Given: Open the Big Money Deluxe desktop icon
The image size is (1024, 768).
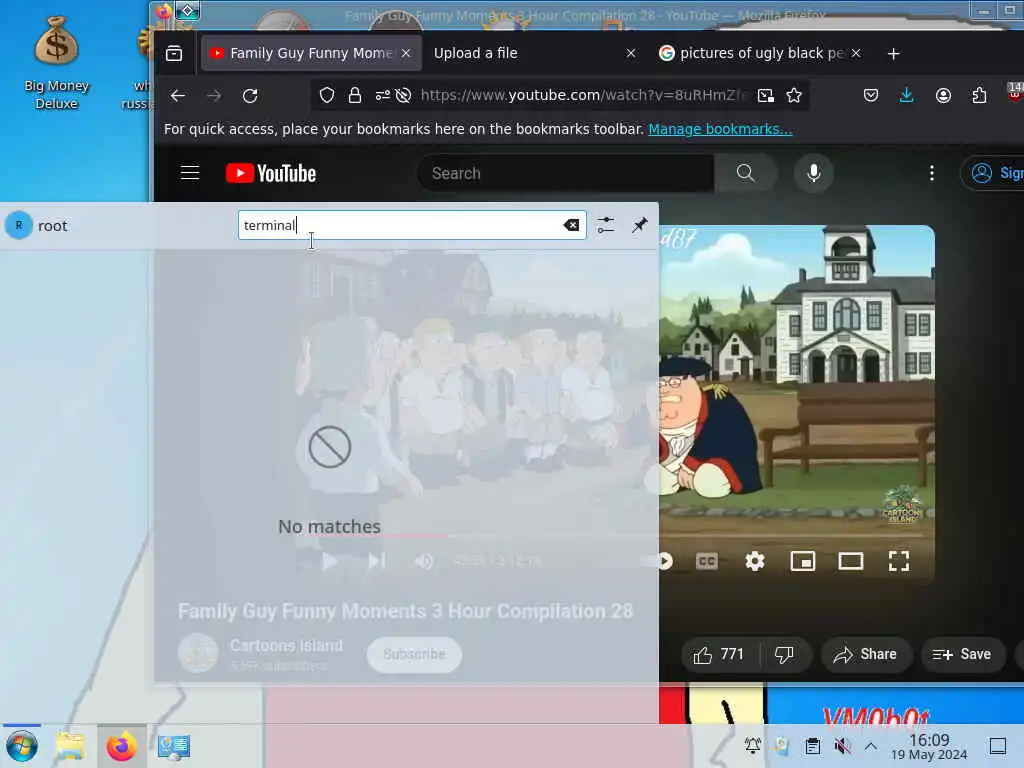Looking at the screenshot, I should (x=56, y=63).
